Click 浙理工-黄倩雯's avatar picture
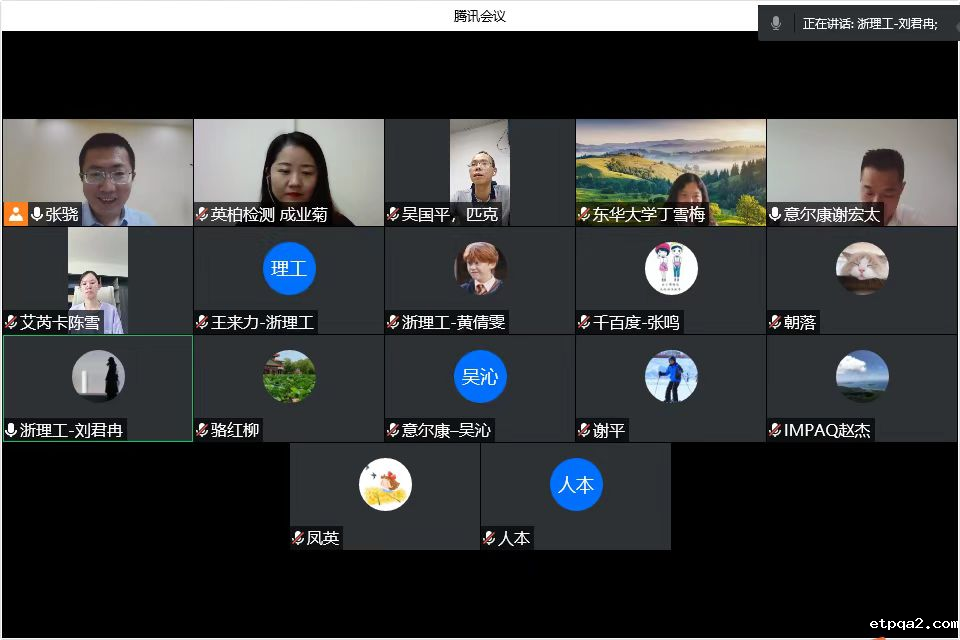 480,267
